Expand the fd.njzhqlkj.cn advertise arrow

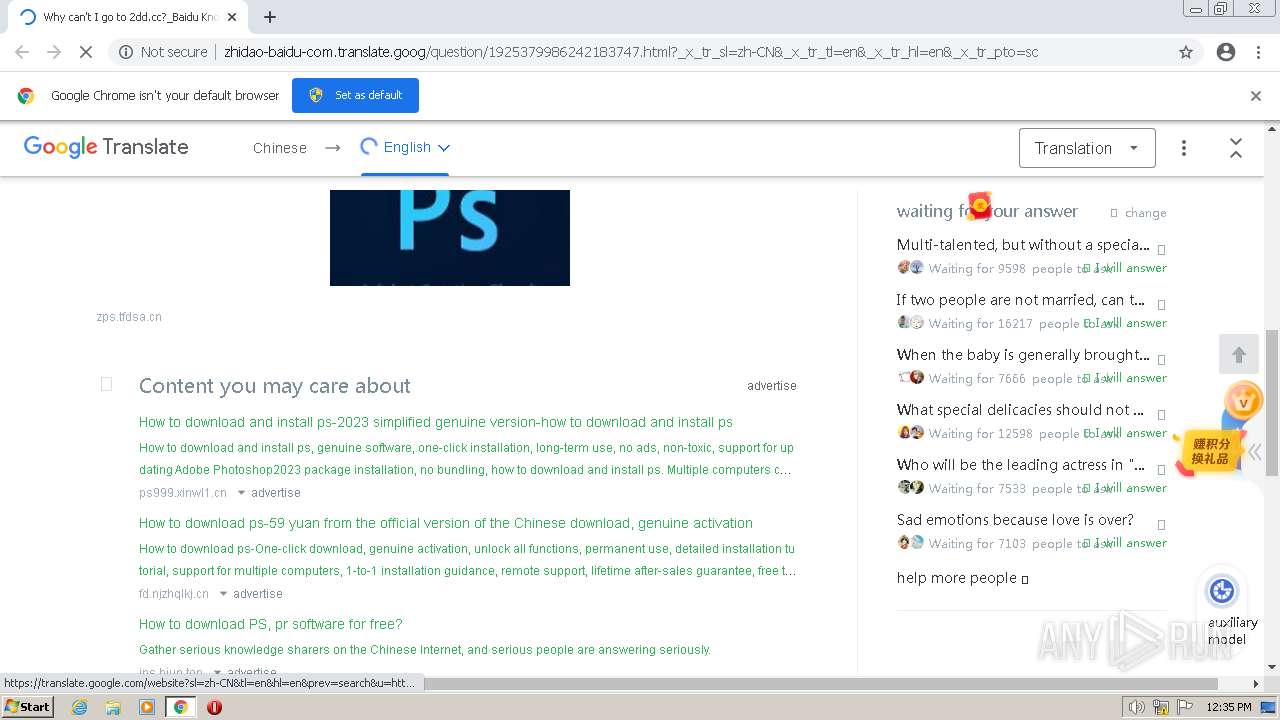point(223,594)
